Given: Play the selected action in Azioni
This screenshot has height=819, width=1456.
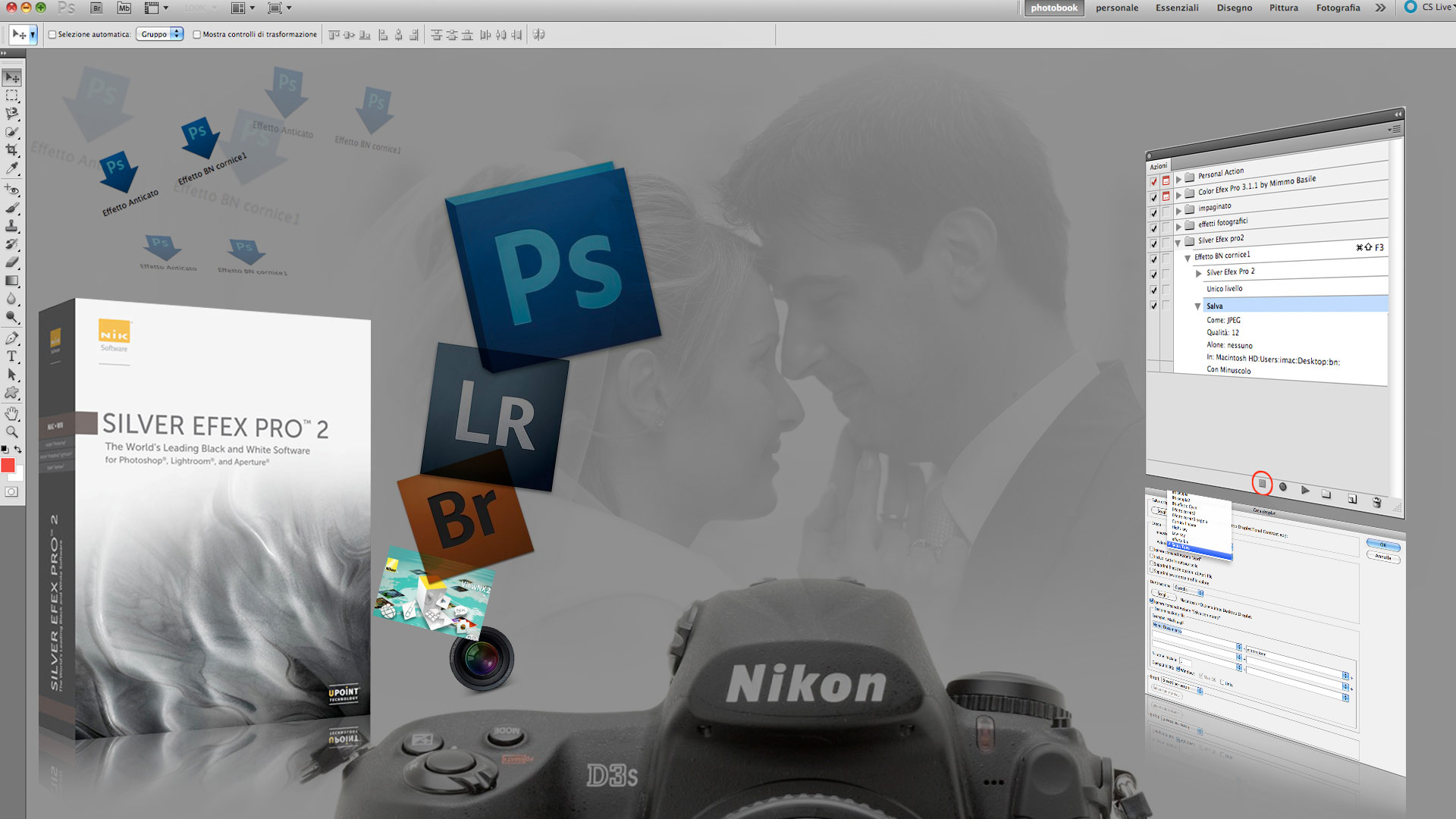Looking at the screenshot, I should pos(1305,491).
